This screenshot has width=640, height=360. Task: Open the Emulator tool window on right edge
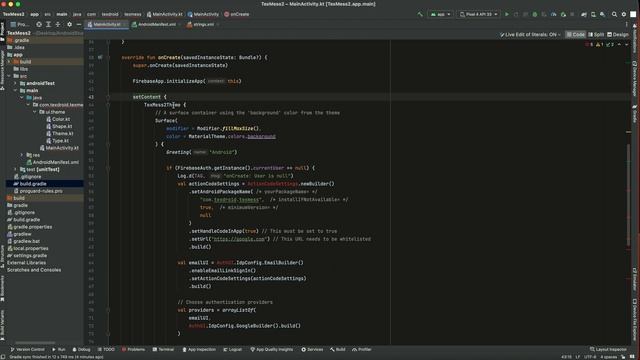tap(635, 279)
